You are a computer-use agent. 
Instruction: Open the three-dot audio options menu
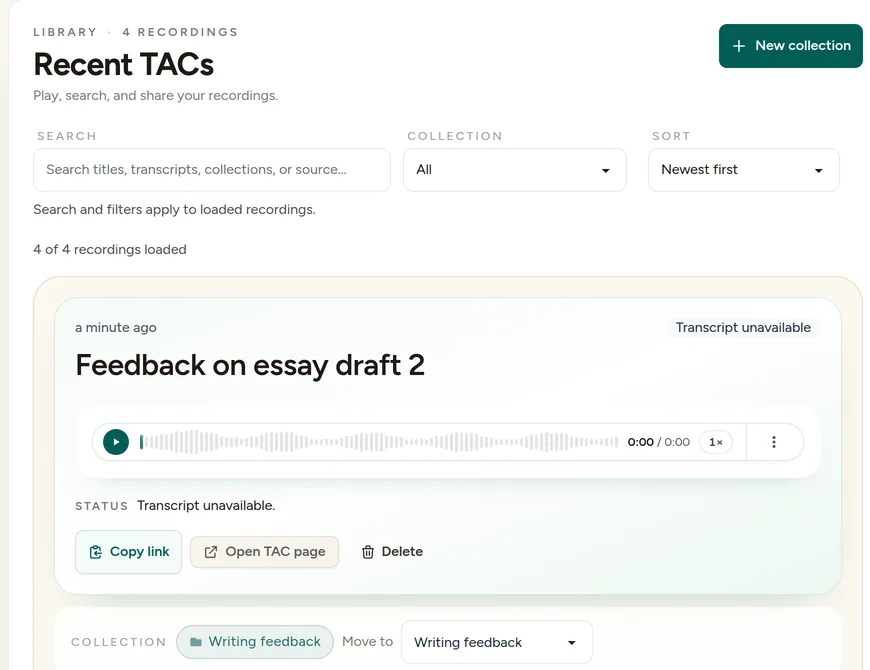773,442
